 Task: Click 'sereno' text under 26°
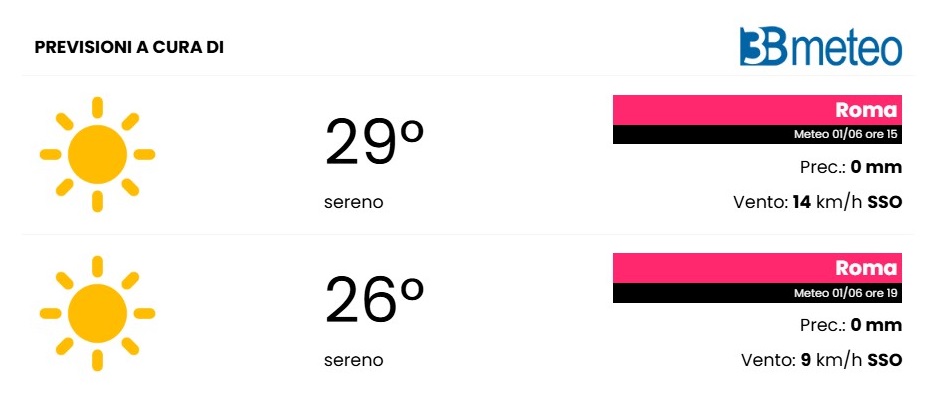[354, 361]
